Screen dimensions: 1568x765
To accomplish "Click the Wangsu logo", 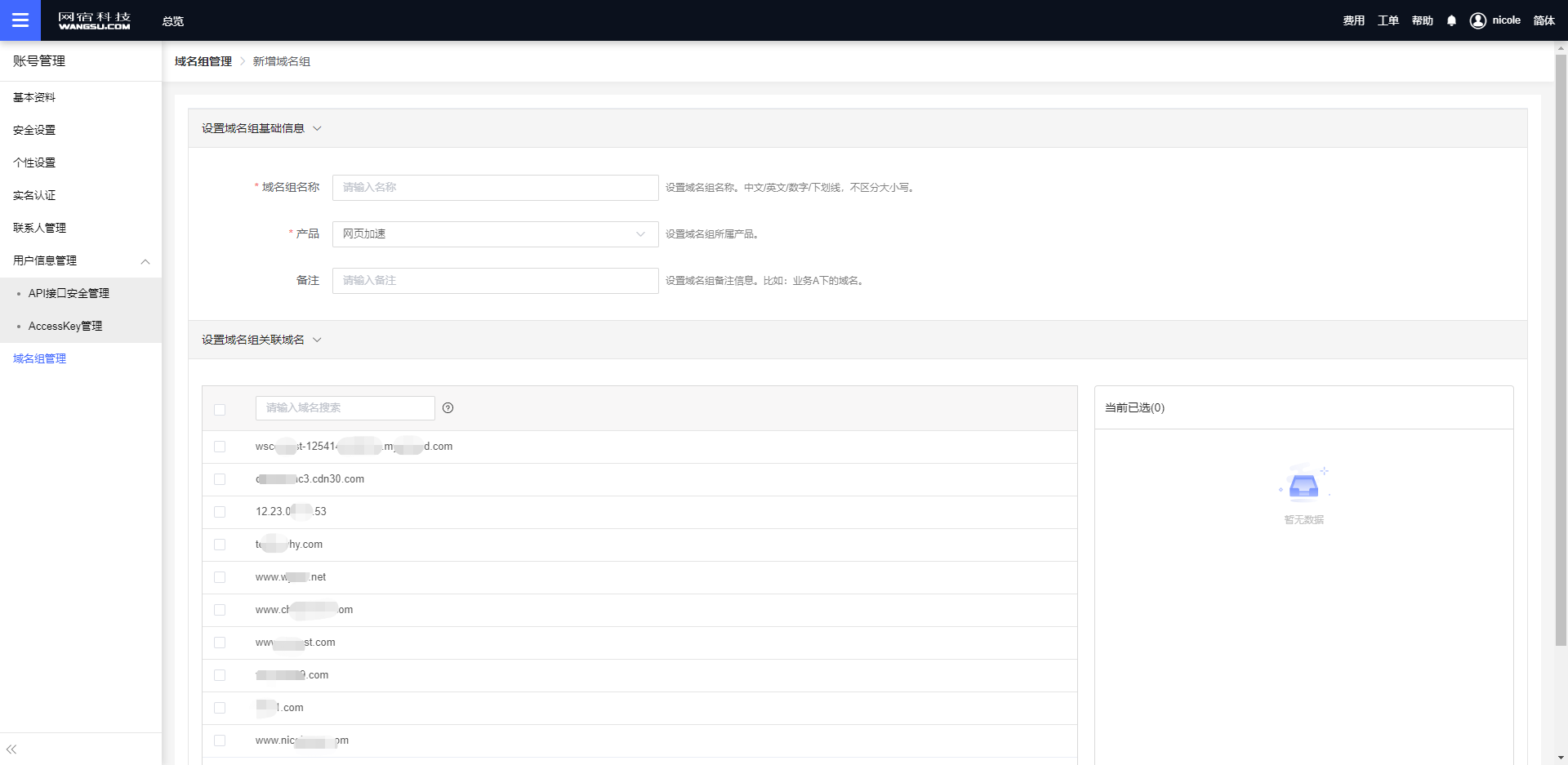I will tap(94, 20).
